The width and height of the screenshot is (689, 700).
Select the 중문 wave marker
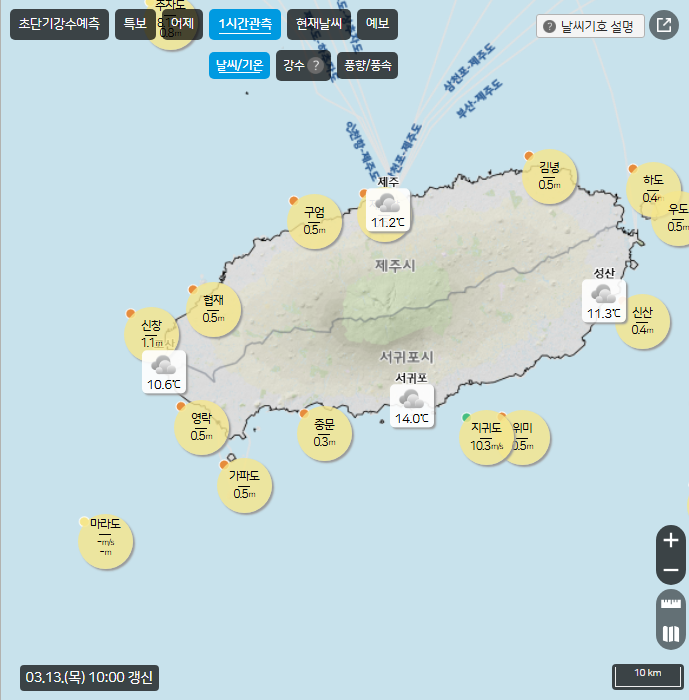325,433
